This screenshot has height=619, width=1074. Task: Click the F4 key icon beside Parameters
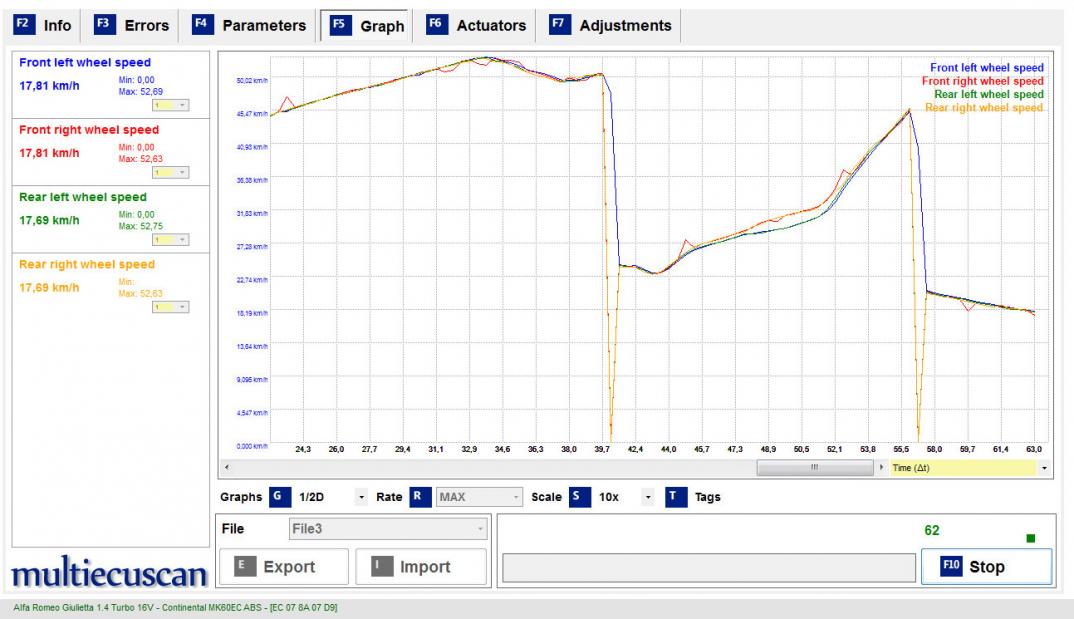(202, 24)
